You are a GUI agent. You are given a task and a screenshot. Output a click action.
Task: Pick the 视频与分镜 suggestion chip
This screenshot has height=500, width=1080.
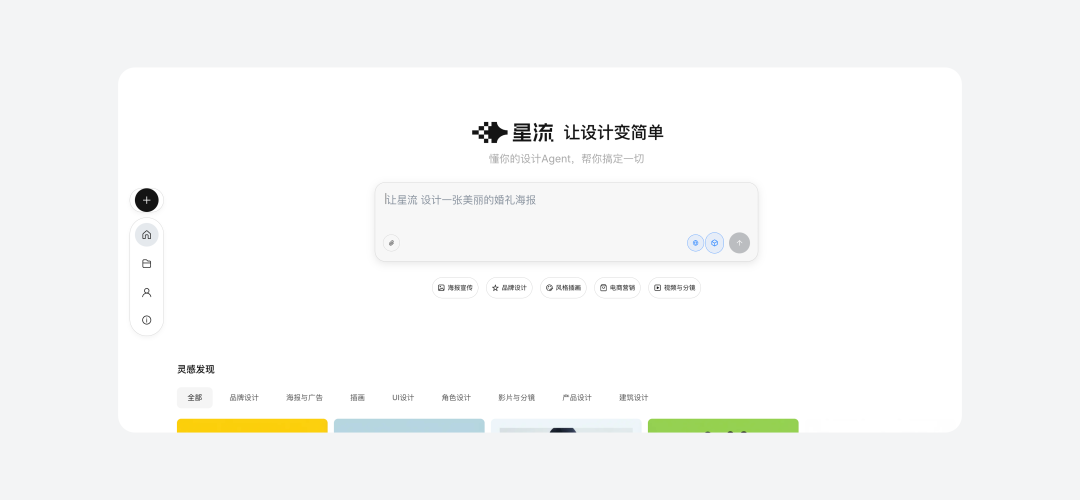coord(674,288)
